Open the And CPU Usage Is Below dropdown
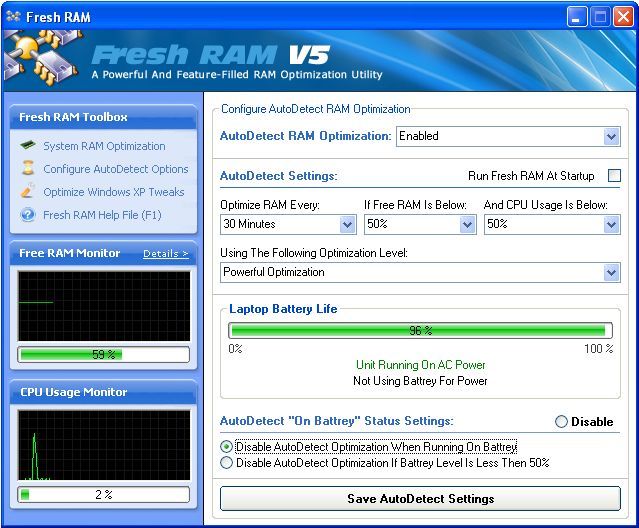639x528 pixels. tap(552, 224)
